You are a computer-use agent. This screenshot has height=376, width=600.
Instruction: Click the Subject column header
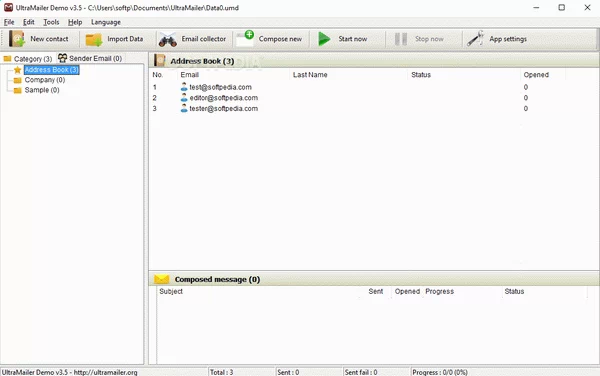coord(171,291)
